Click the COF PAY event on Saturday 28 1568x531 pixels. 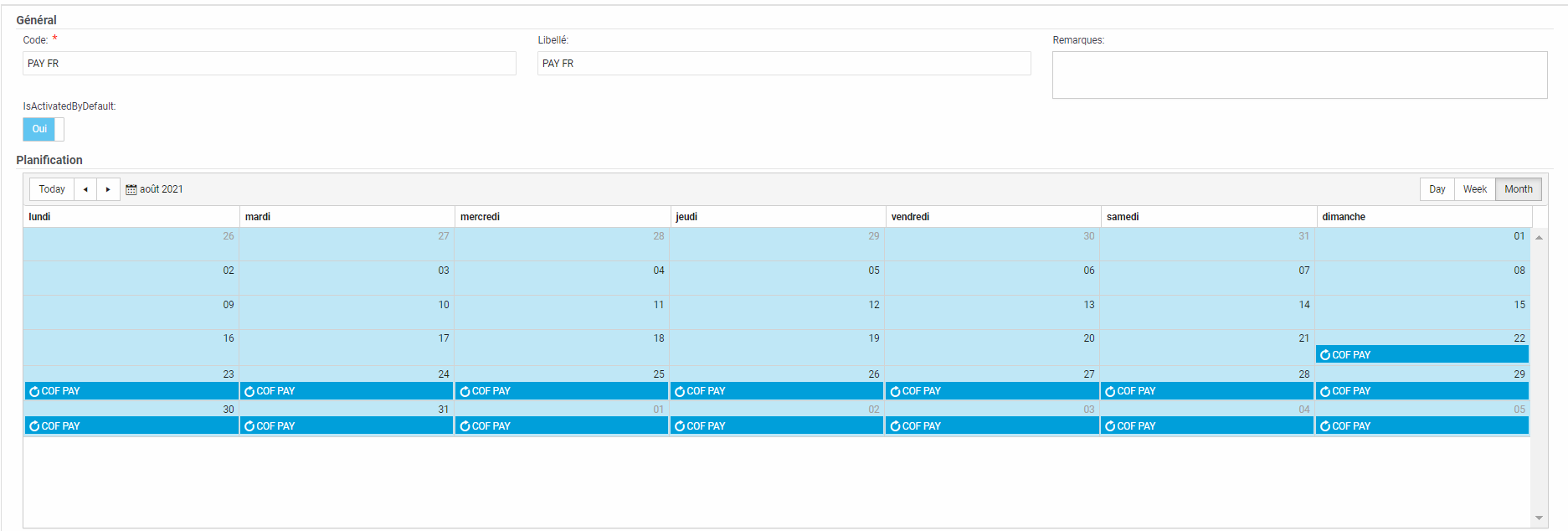pos(1206,391)
